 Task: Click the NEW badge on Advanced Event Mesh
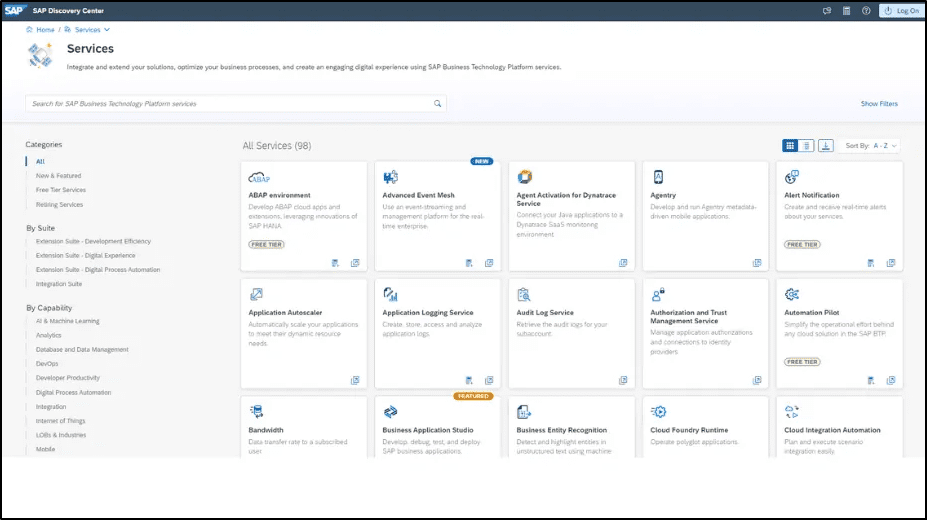(481, 161)
